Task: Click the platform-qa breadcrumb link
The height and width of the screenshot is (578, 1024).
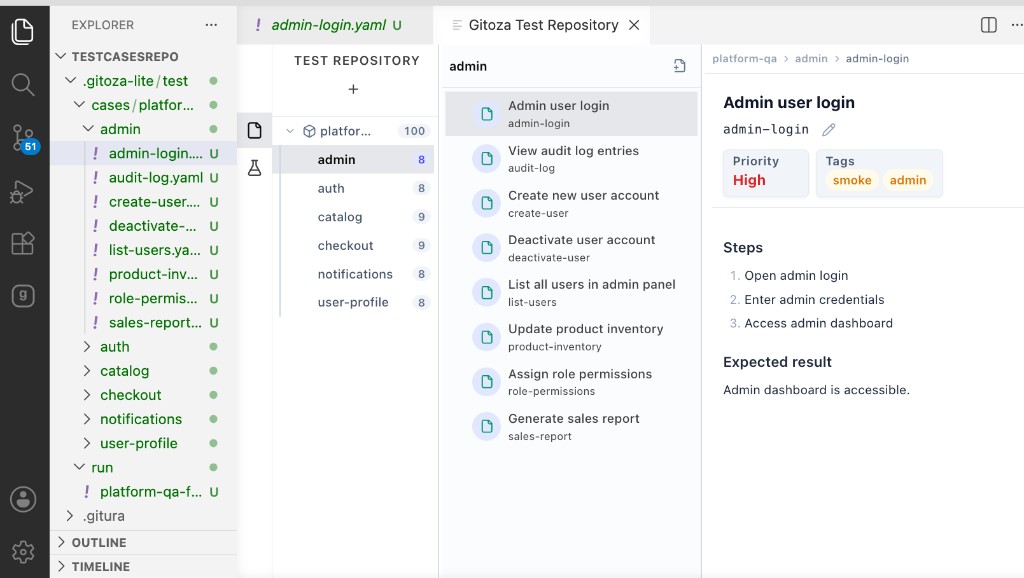Action: [x=744, y=59]
